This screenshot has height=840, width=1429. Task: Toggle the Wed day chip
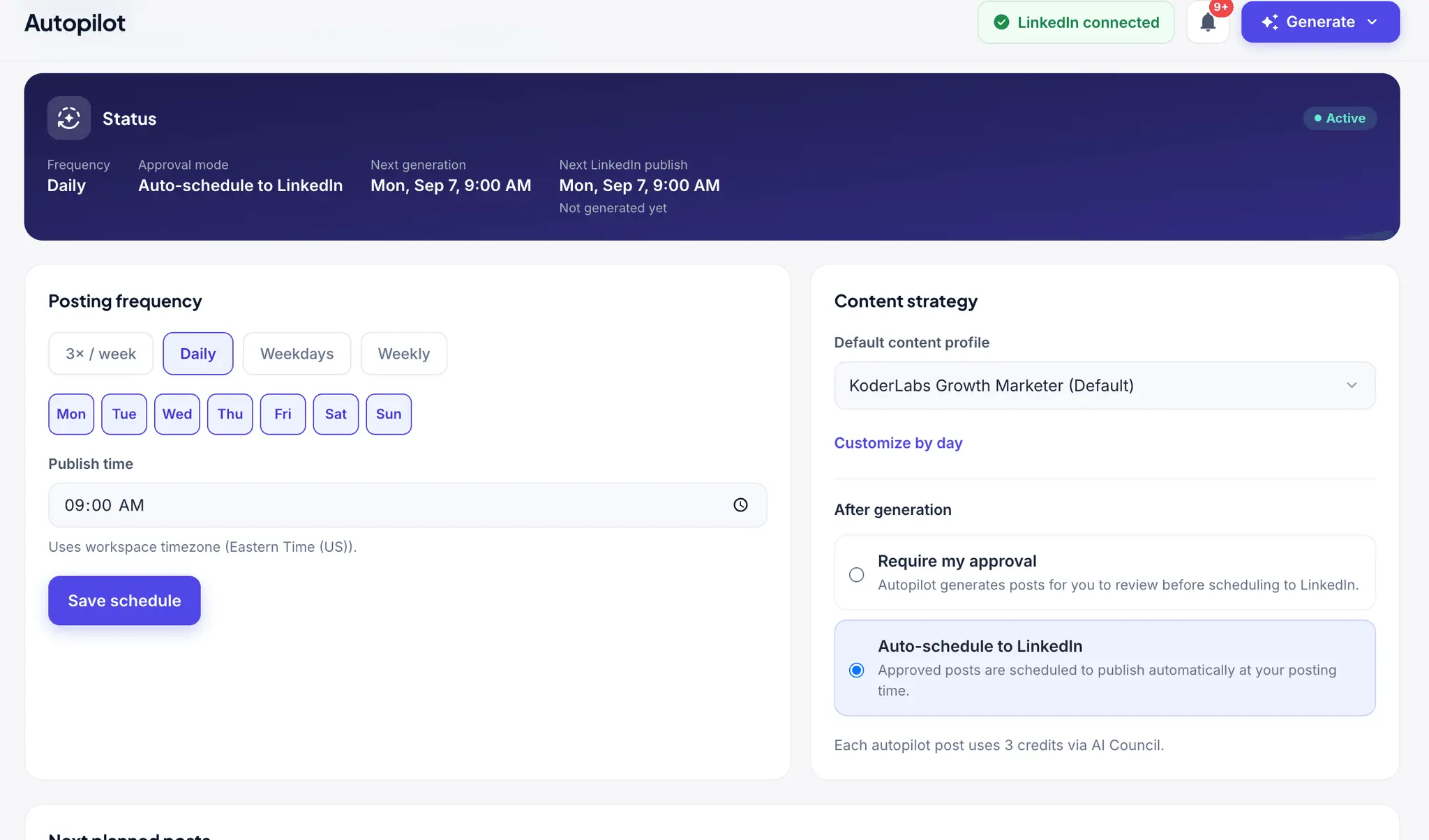[x=177, y=414]
